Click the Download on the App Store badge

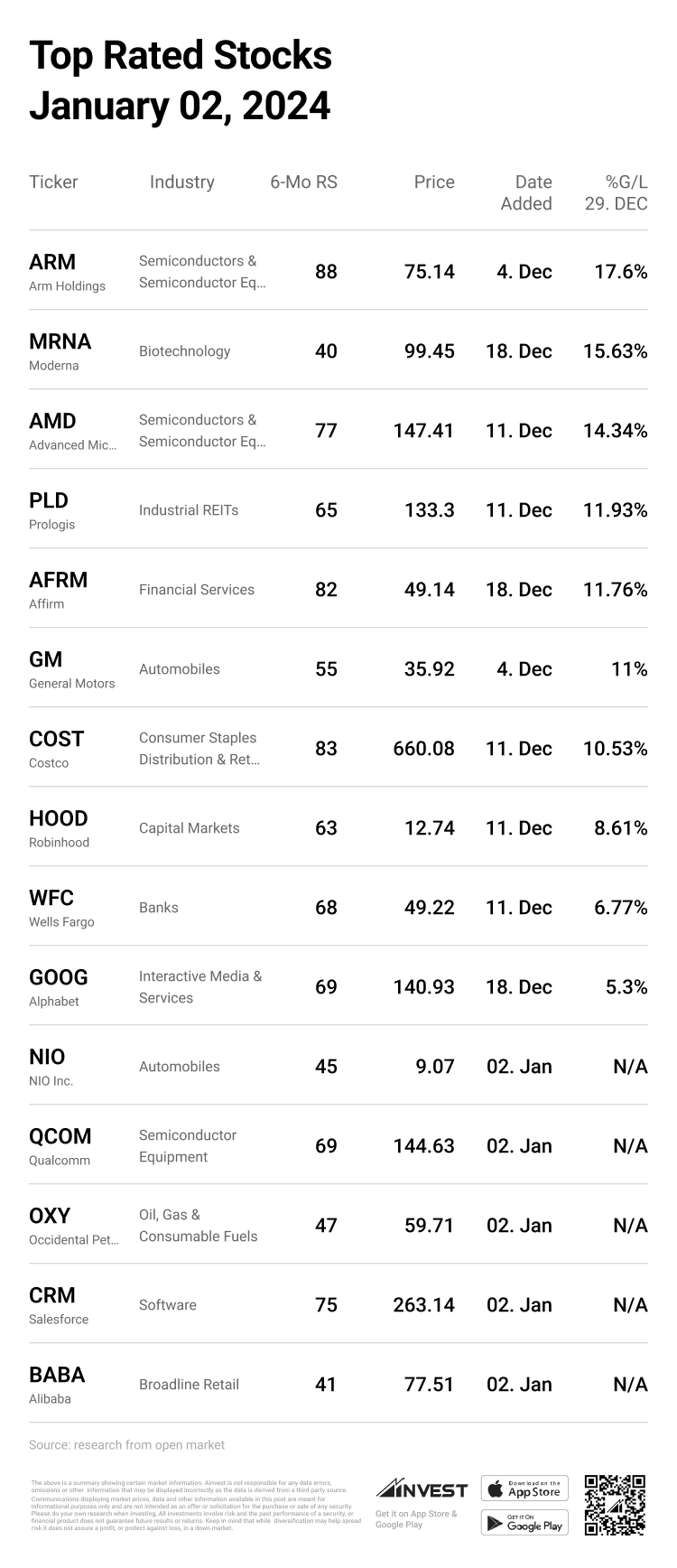[524, 1489]
